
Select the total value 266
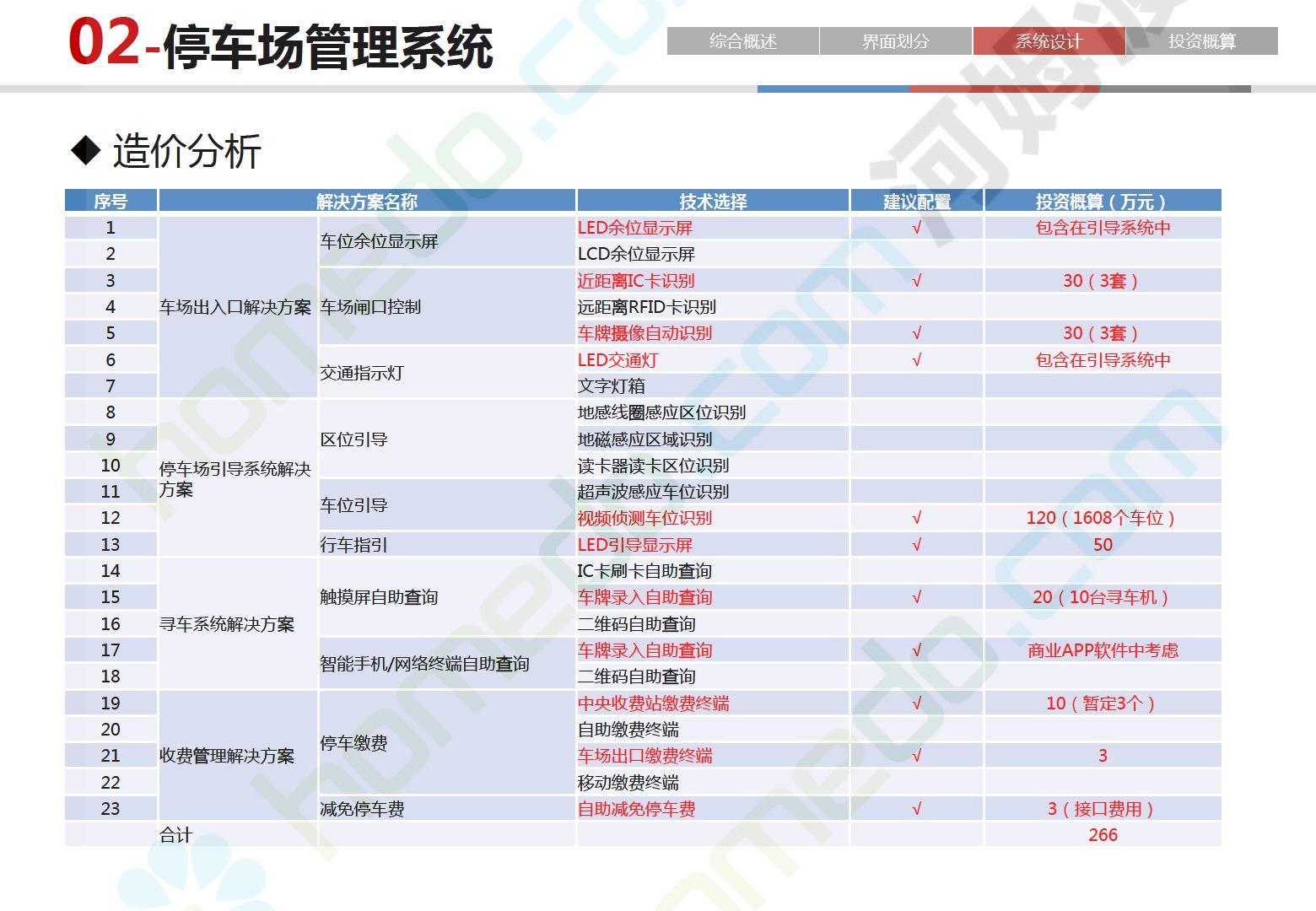(1103, 835)
